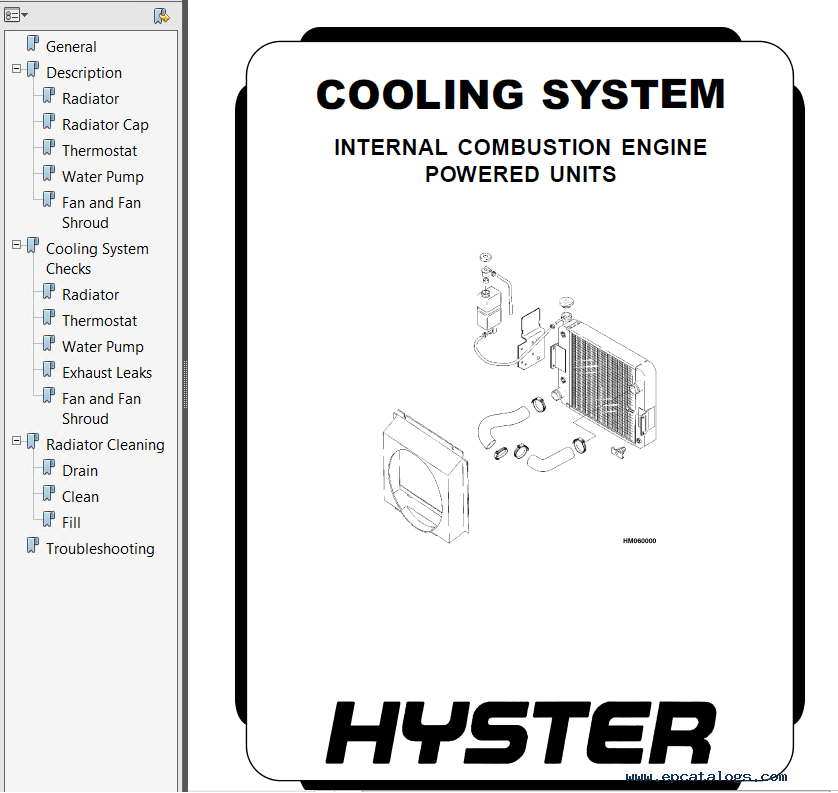The width and height of the screenshot is (838, 793).
Task: Select Water Pump under Description
Action: click(x=103, y=177)
